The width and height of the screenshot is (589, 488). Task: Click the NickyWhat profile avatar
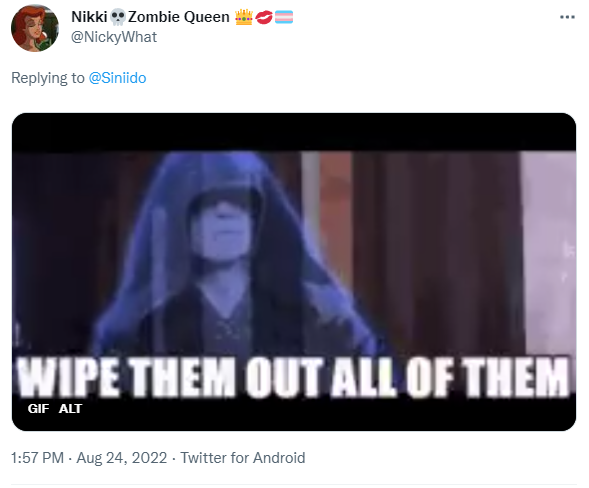pyautogui.click(x=35, y=28)
